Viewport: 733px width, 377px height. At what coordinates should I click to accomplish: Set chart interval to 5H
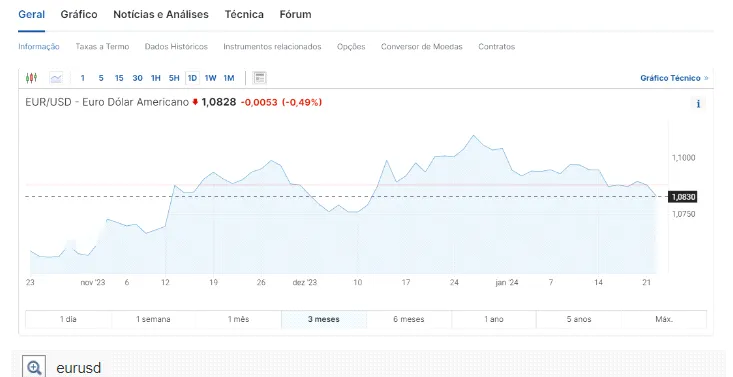pos(174,78)
